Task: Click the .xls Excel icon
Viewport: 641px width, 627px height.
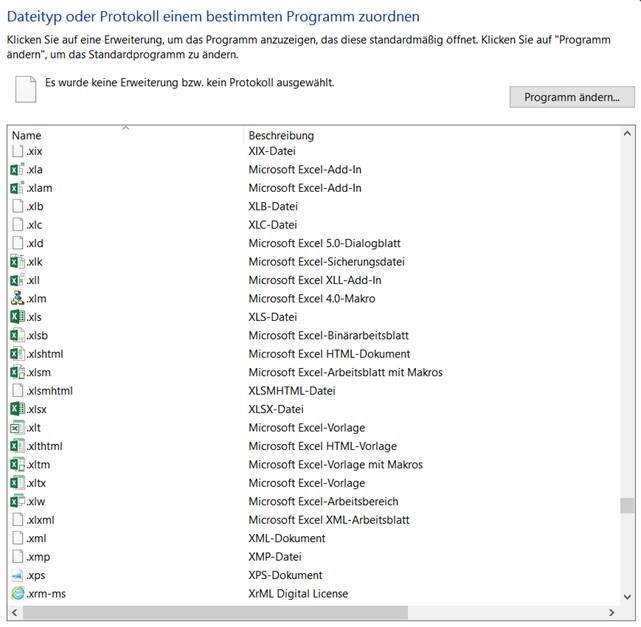Action: (x=17, y=317)
